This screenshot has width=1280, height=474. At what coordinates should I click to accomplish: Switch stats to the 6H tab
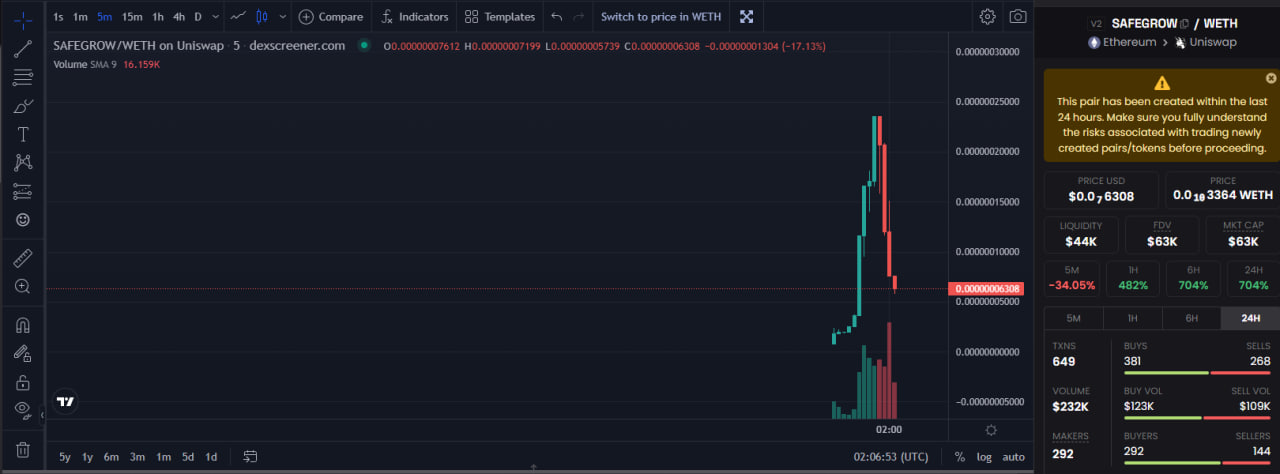[1191, 318]
